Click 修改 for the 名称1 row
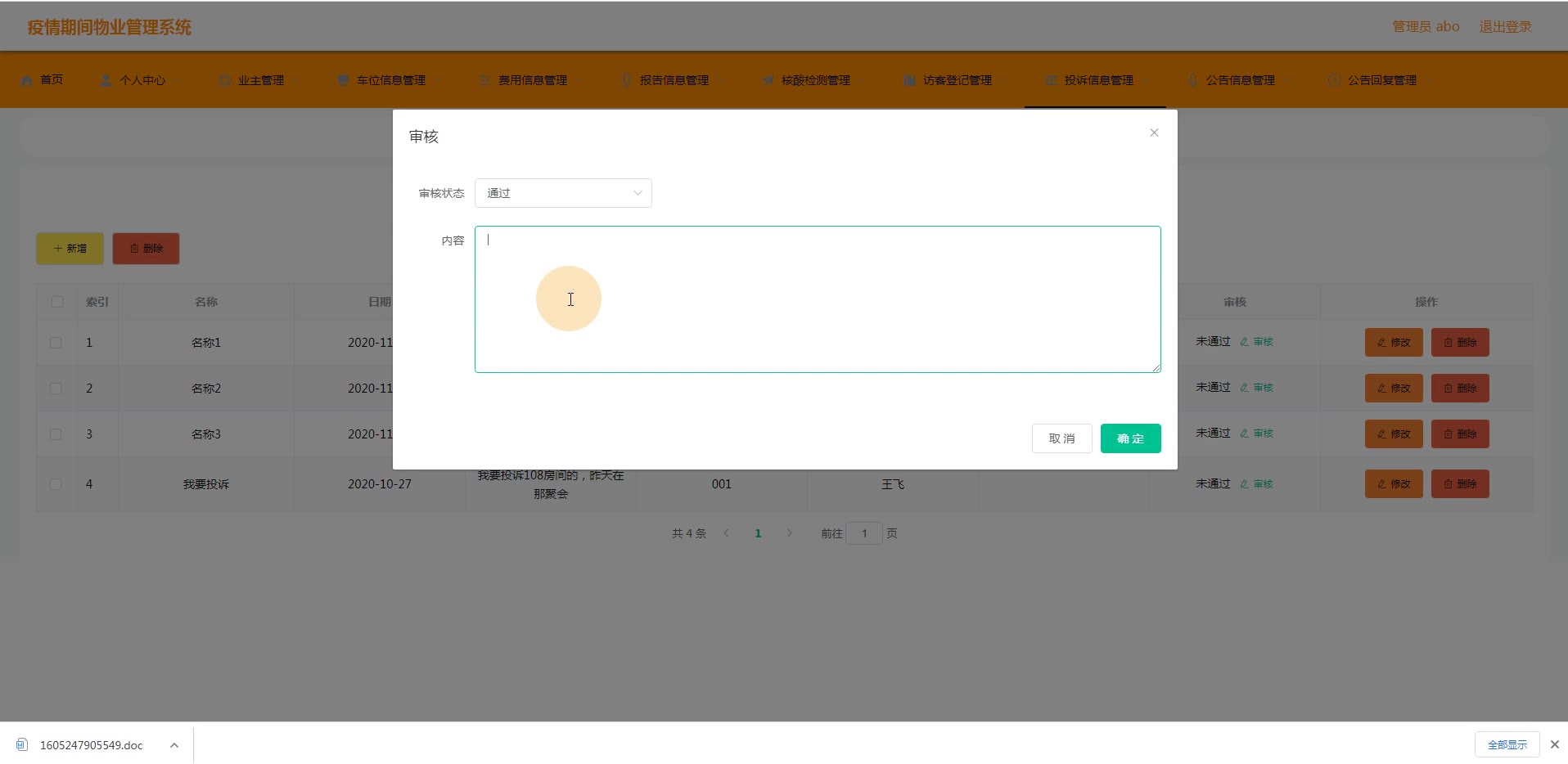Viewport: 1568px width, 764px height. click(1394, 343)
